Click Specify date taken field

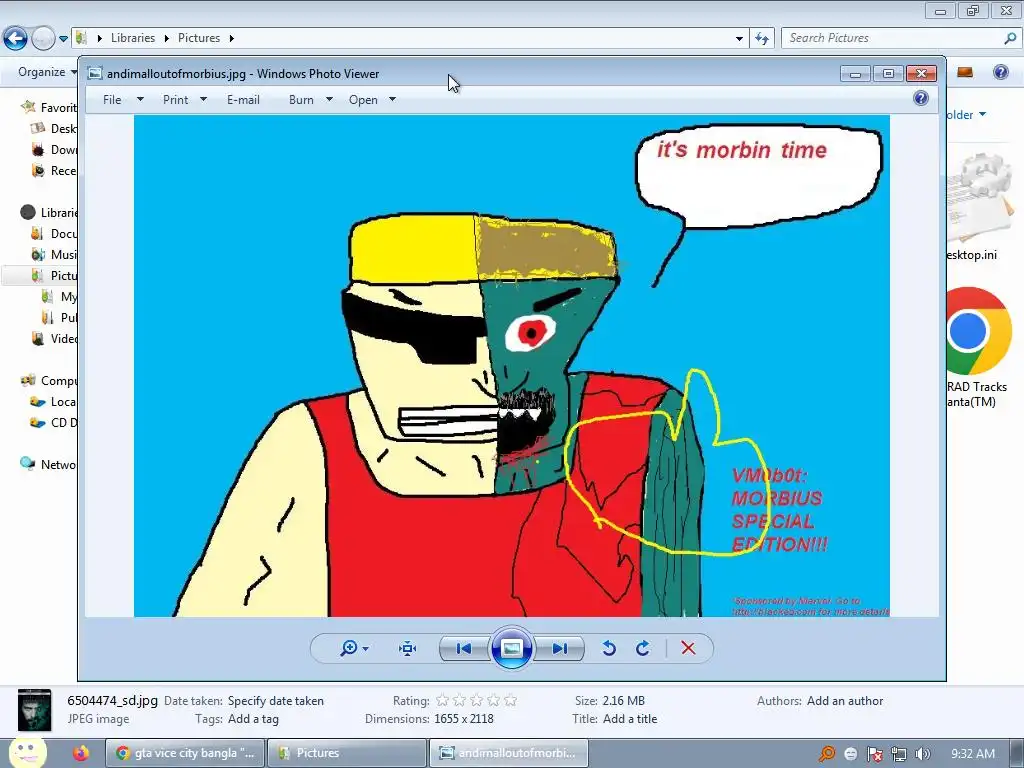[x=276, y=701]
